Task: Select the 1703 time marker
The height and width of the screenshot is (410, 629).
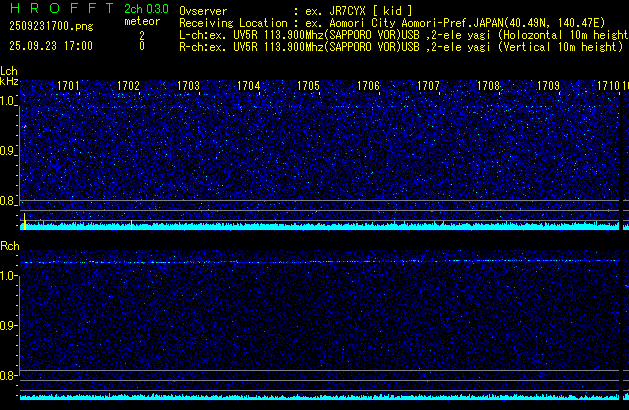Action: pyautogui.click(x=188, y=86)
